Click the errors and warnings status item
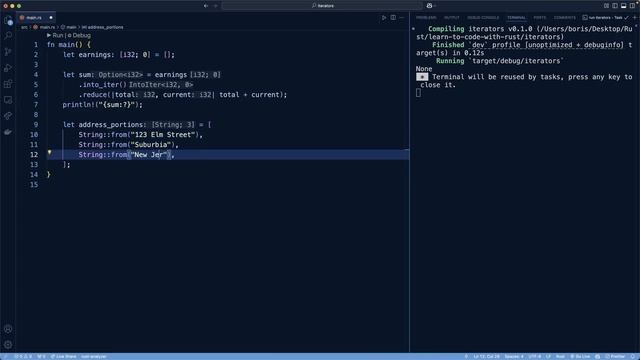 coord(23,356)
